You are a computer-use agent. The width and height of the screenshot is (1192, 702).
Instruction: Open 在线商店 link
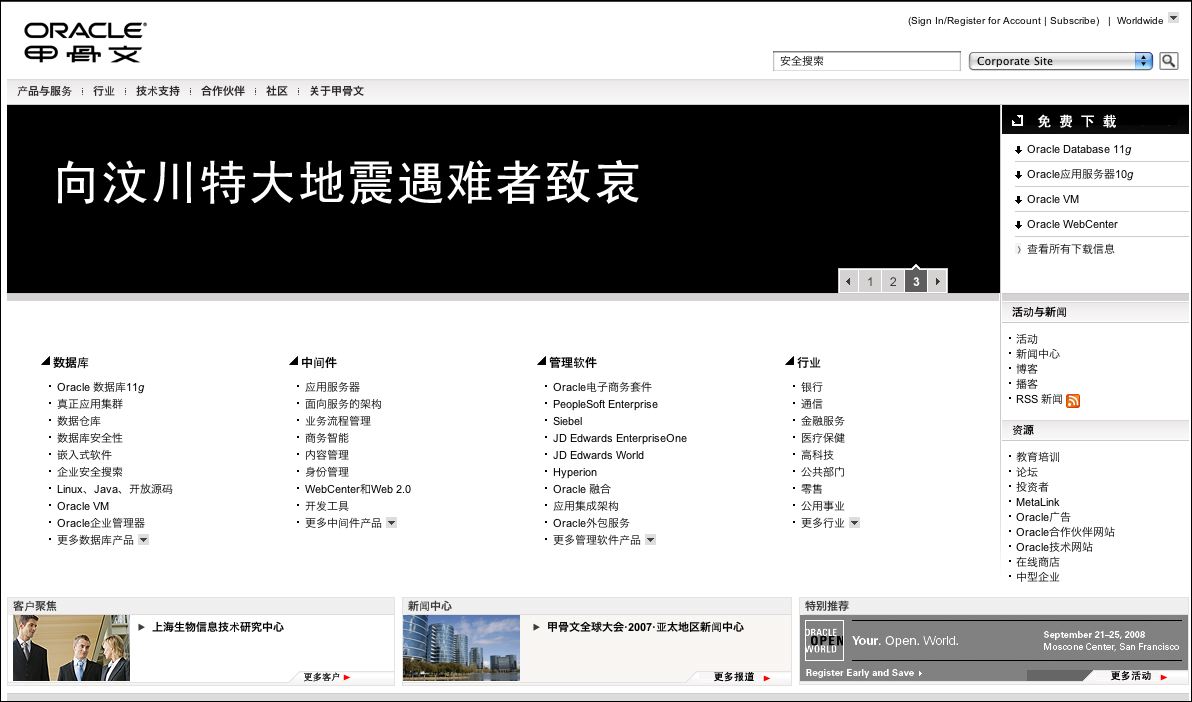click(x=1038, y=562)
